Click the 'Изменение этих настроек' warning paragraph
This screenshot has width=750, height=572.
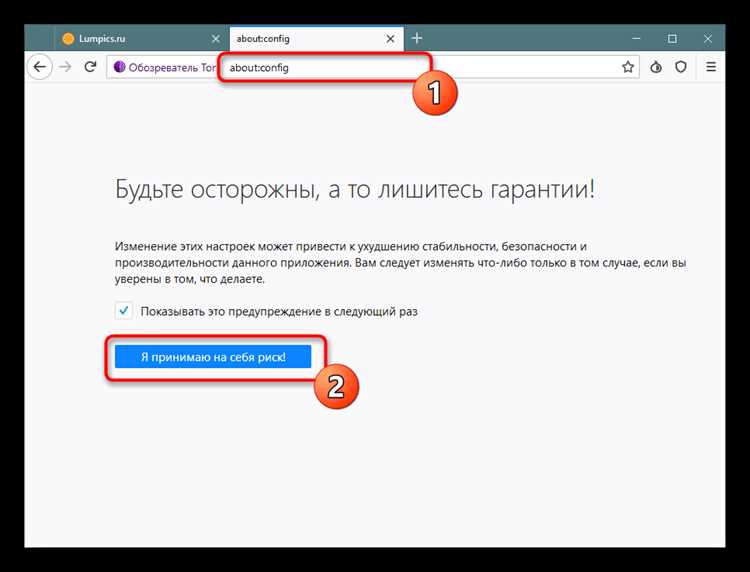401,263
